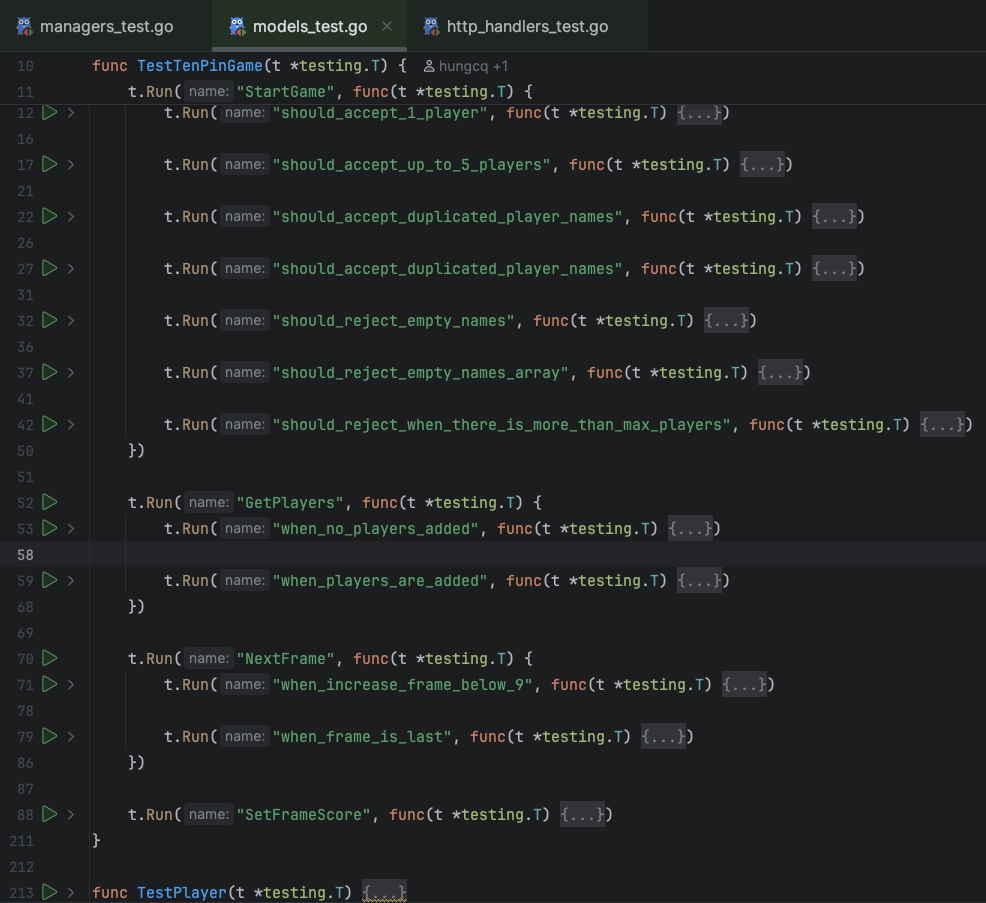Screen dimensions: 986x903
Task: Click the run icon on line 27
Action: click(x=50, y=269)
